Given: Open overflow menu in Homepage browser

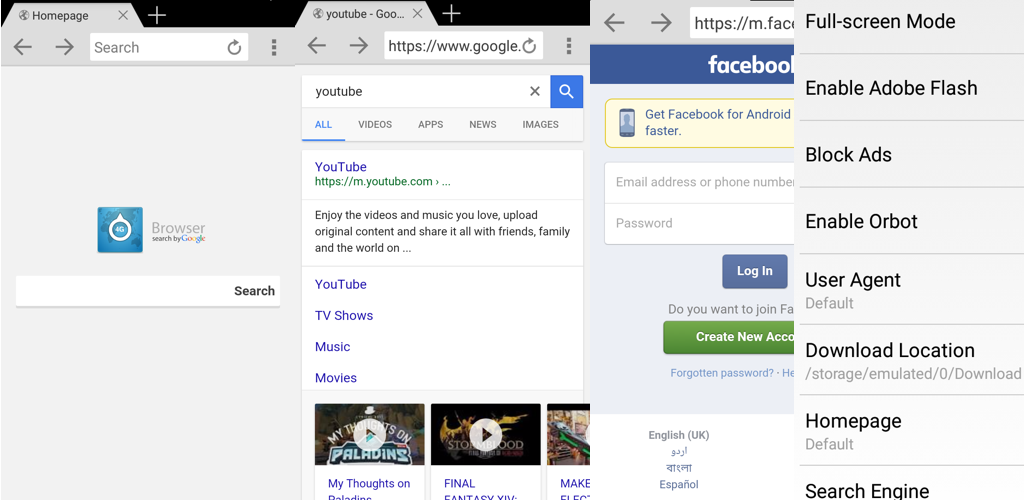Looking at the screenshot, I should [x=274, y=47].
